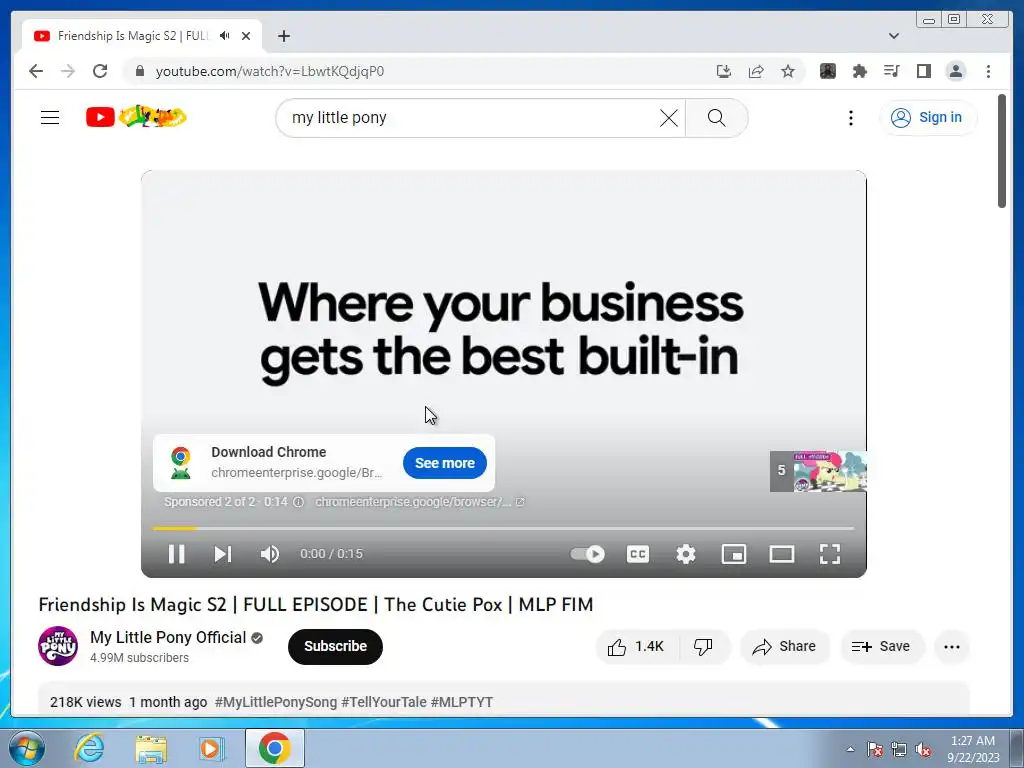Dislike the video with thumbs down
The width and height of the screenshot is (1024, 768).
[x=703, y=647]
